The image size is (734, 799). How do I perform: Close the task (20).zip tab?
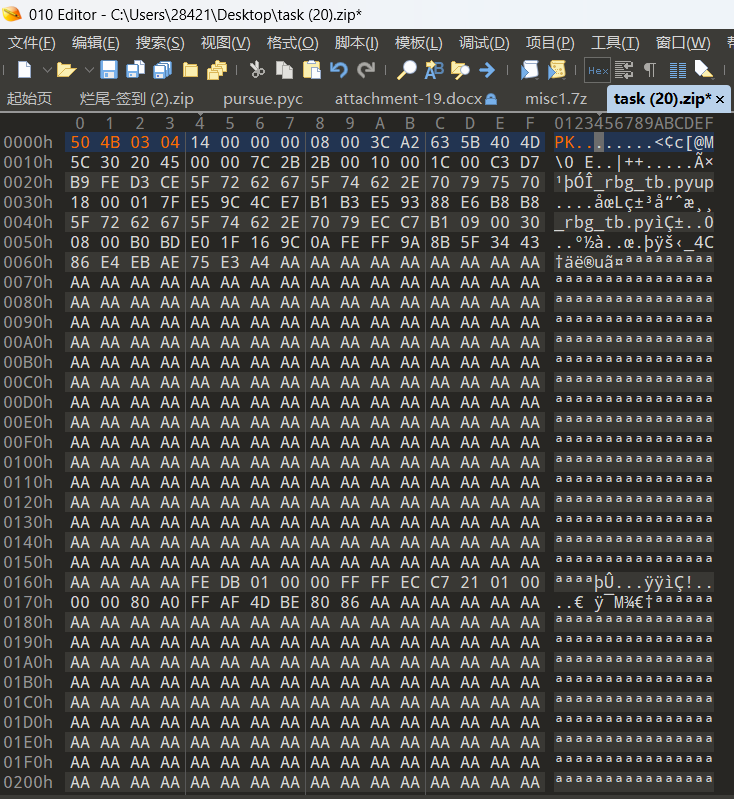point(720,99)
